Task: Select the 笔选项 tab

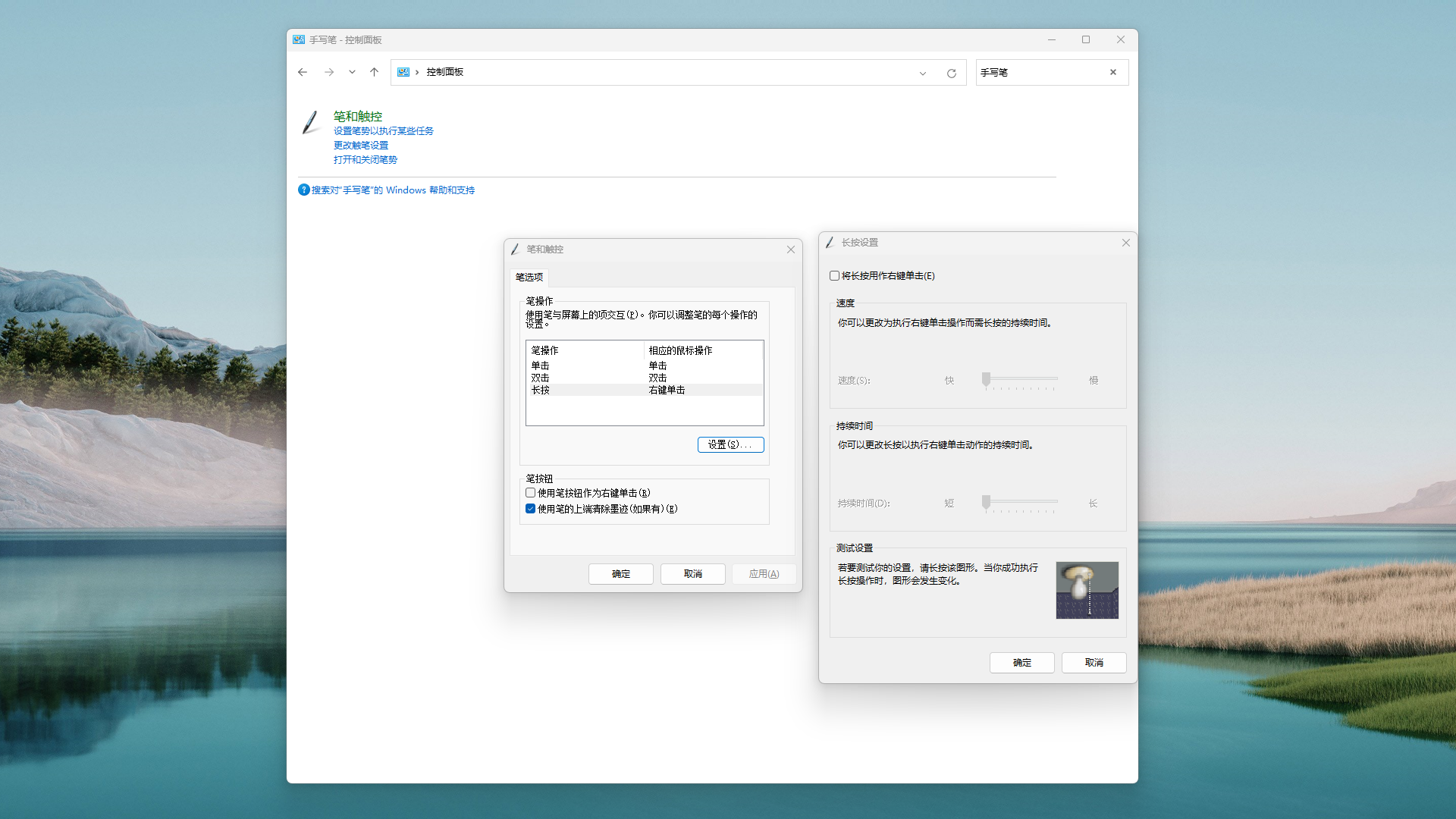Action: click(529, 277)
